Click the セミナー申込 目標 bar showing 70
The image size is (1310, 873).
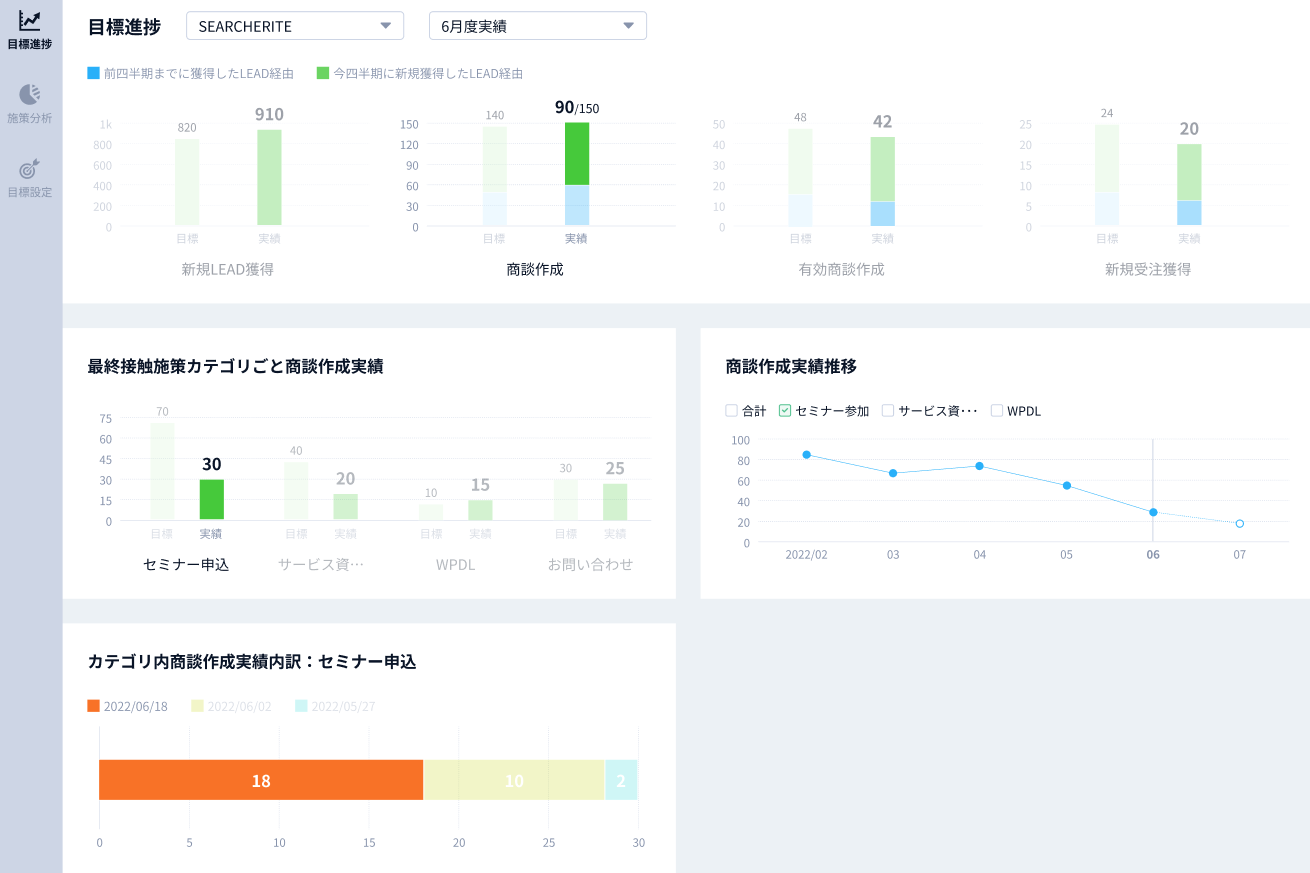(x=162, y=472)
